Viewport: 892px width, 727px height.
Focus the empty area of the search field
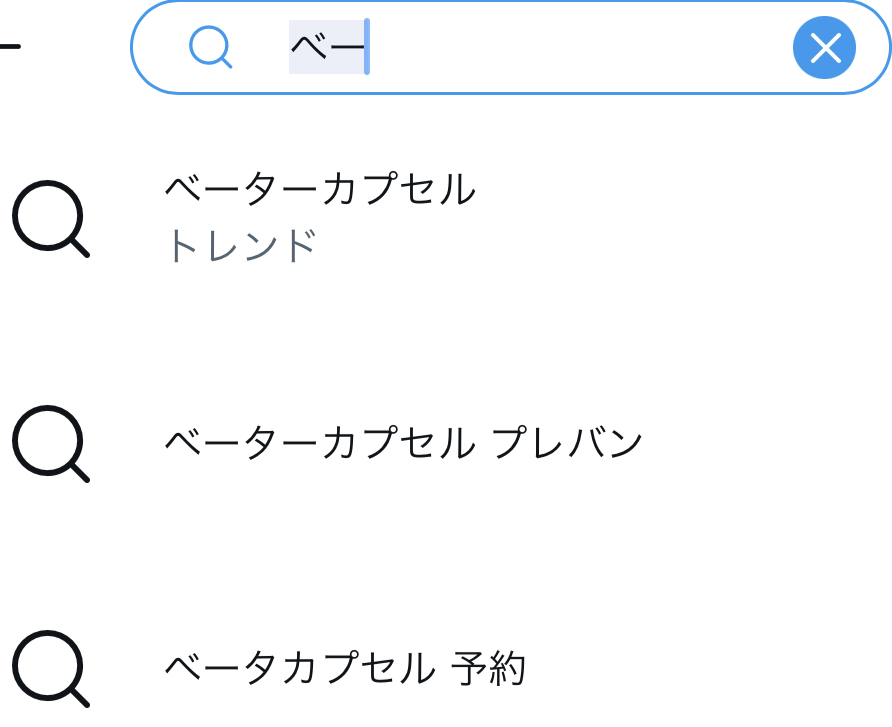pyautogui.click(x=580, y=47)
